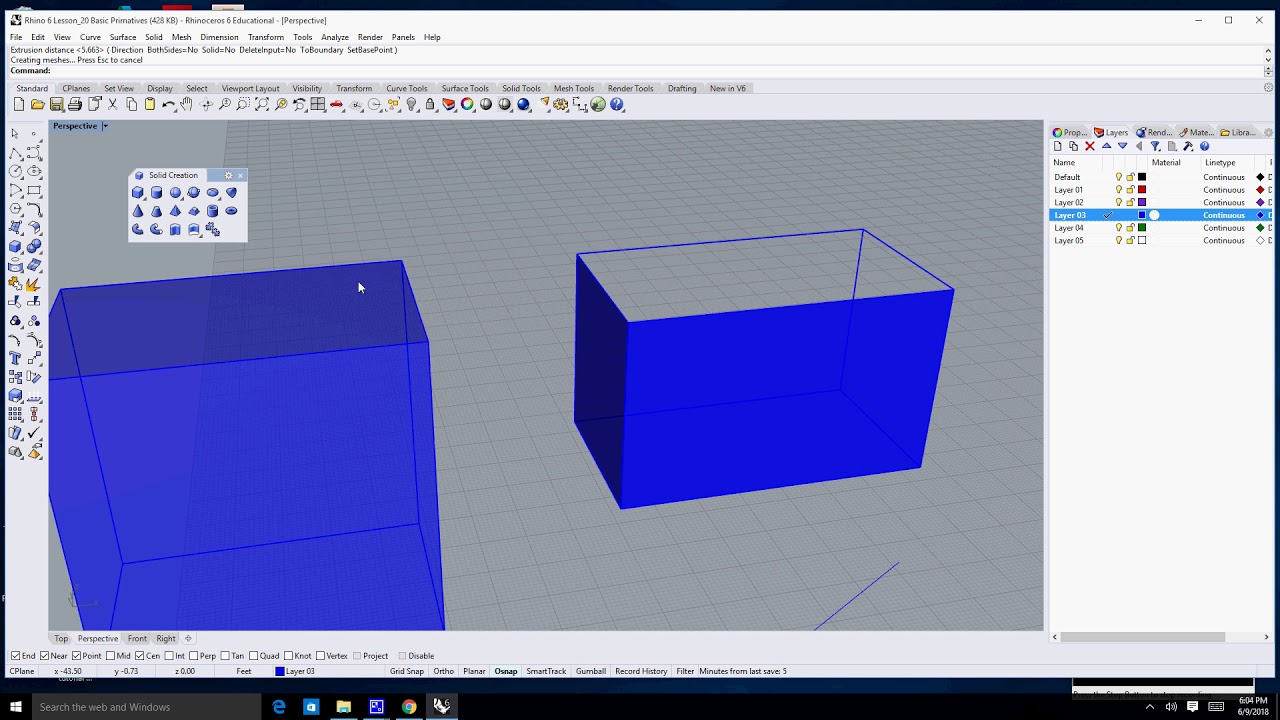Screen dimensions: 1280x720
Task: Click the New file icon in Standard toolbar
Action: pos(18,104)
